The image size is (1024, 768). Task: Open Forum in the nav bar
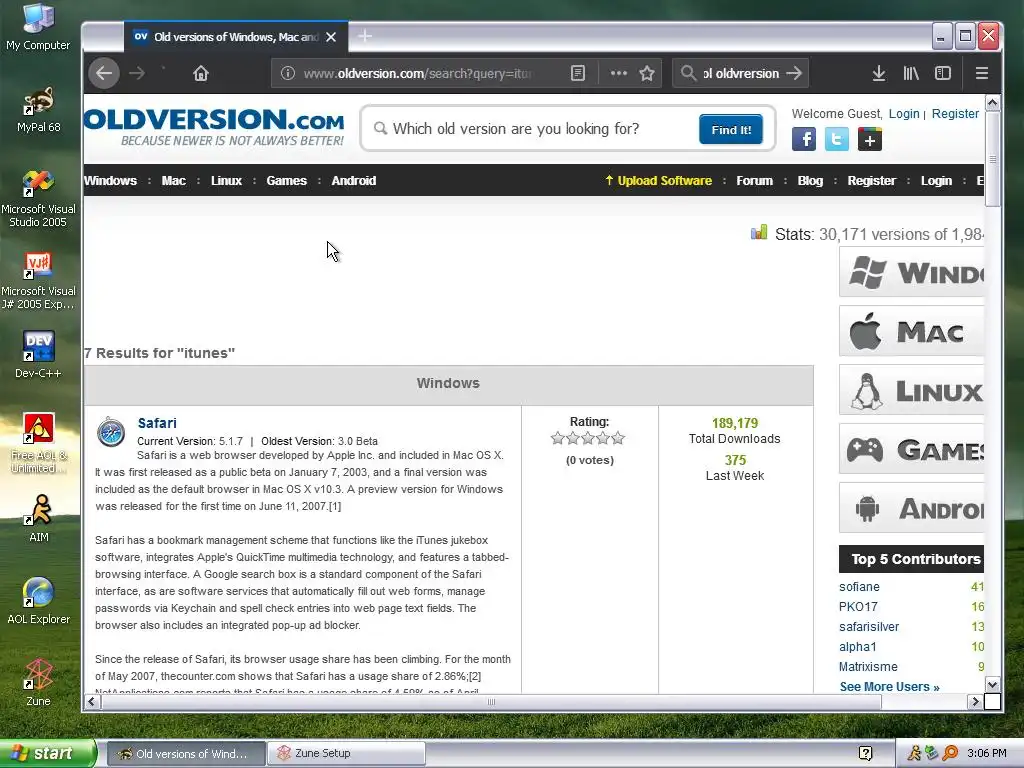click(754, 180)
